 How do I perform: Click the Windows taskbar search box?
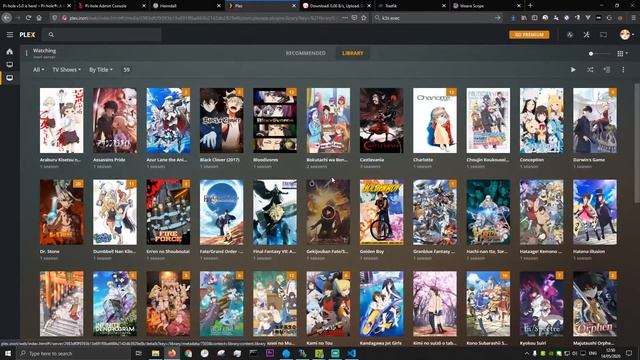73,353
